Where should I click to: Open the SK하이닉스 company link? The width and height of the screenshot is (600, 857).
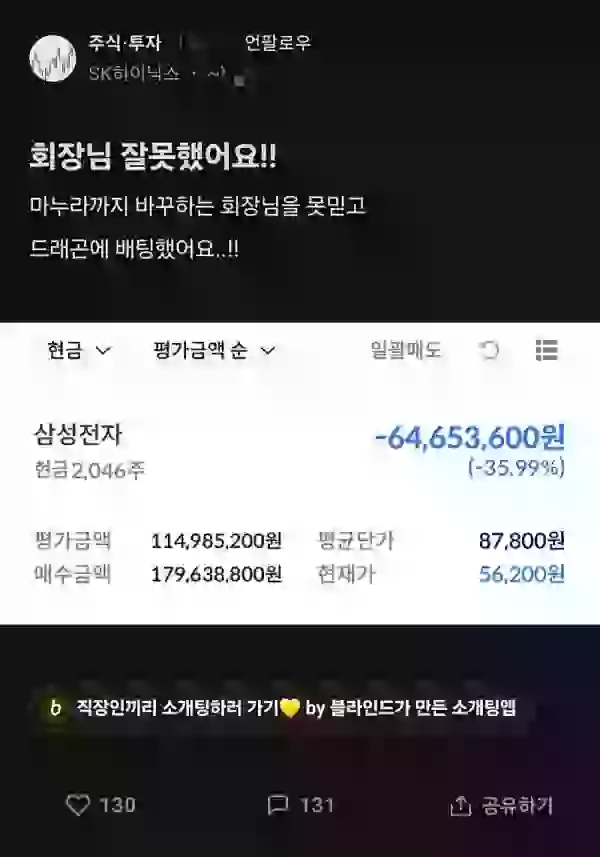tap(134, 73)
